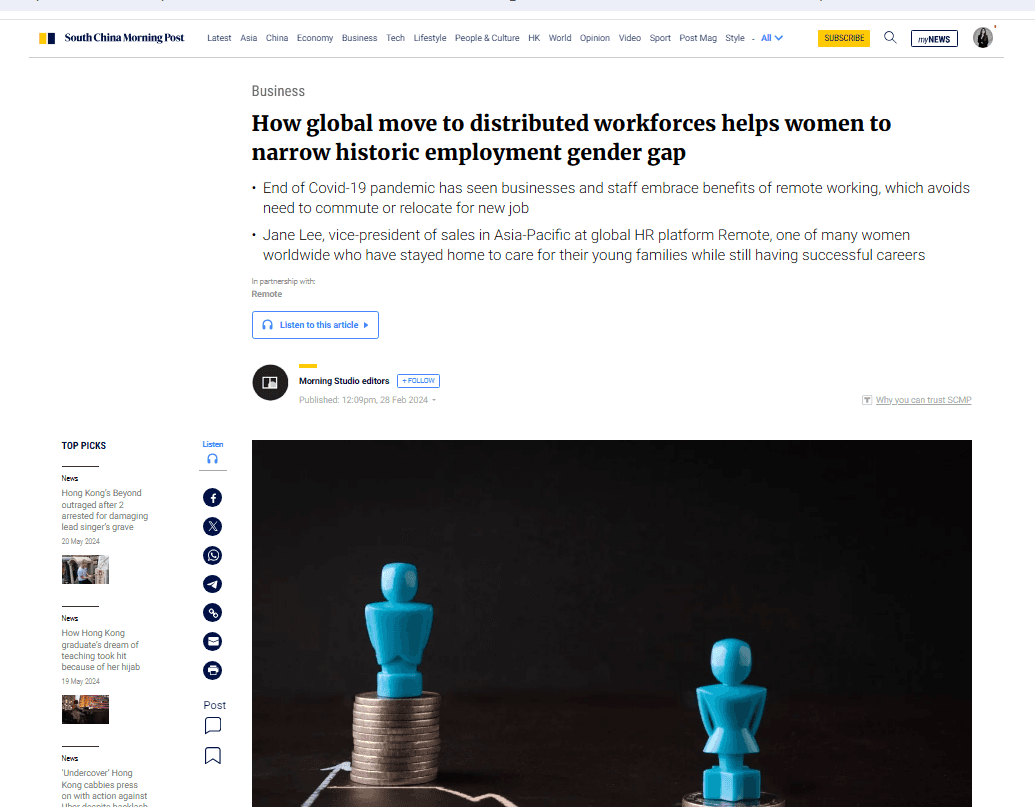Open Hong Kong's Beyond story thumbnail

coord(85,569)
